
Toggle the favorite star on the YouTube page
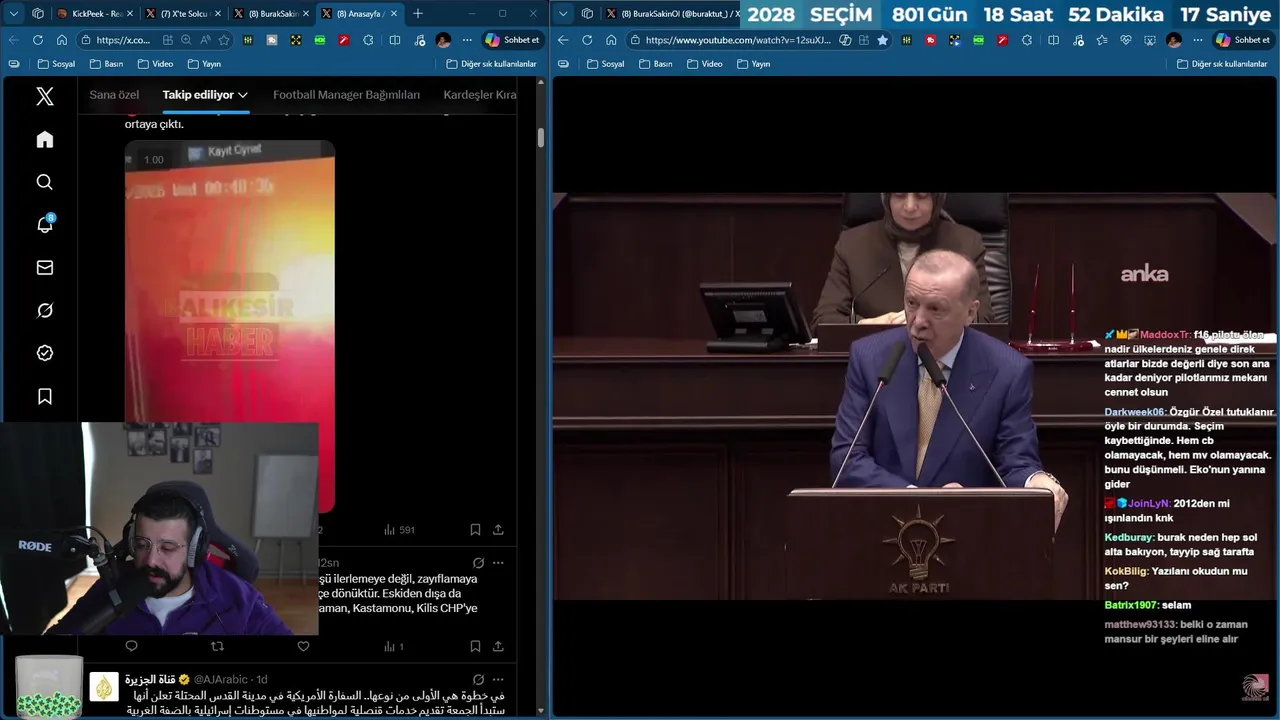(x=882, y=40)
